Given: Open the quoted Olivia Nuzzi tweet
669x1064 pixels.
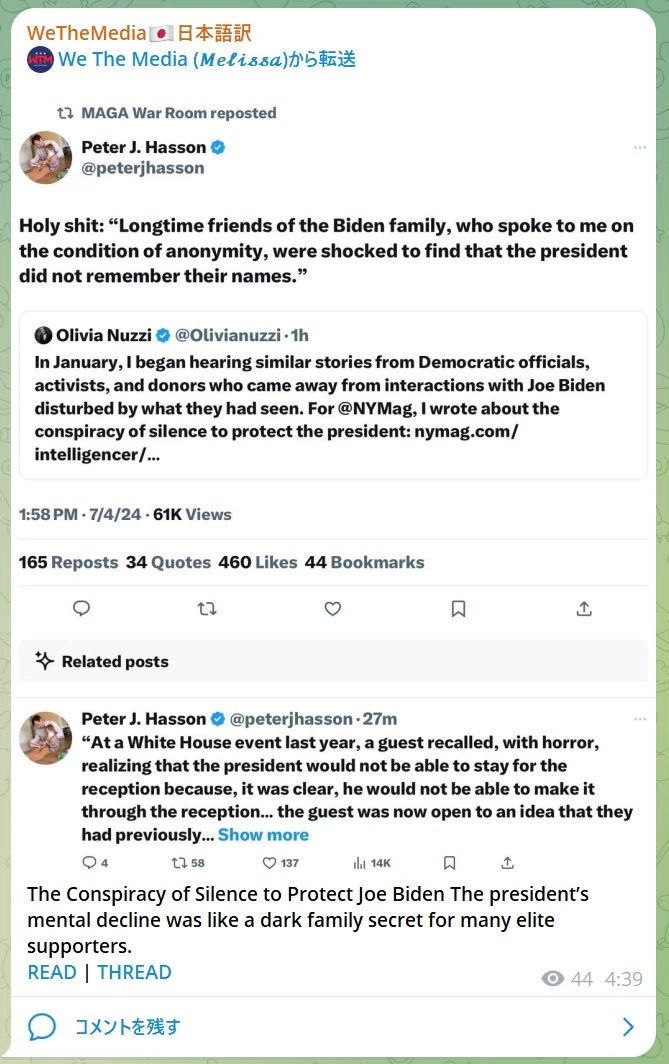Looking at the screenshot, I should coord(333,396).
